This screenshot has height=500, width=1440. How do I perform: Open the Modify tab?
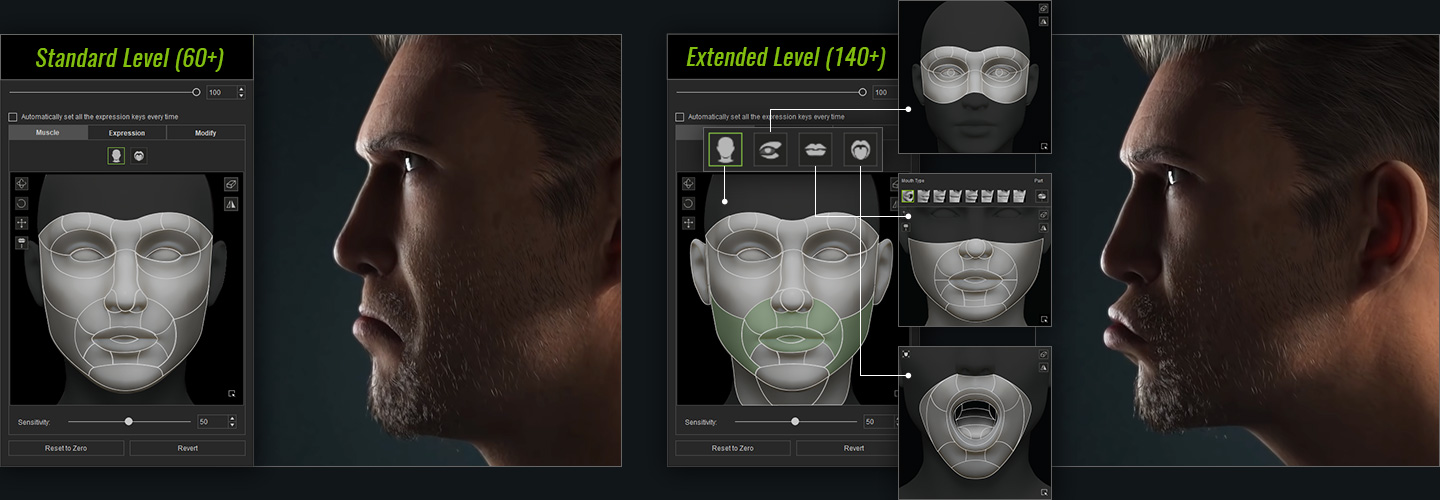coord(205,133)
